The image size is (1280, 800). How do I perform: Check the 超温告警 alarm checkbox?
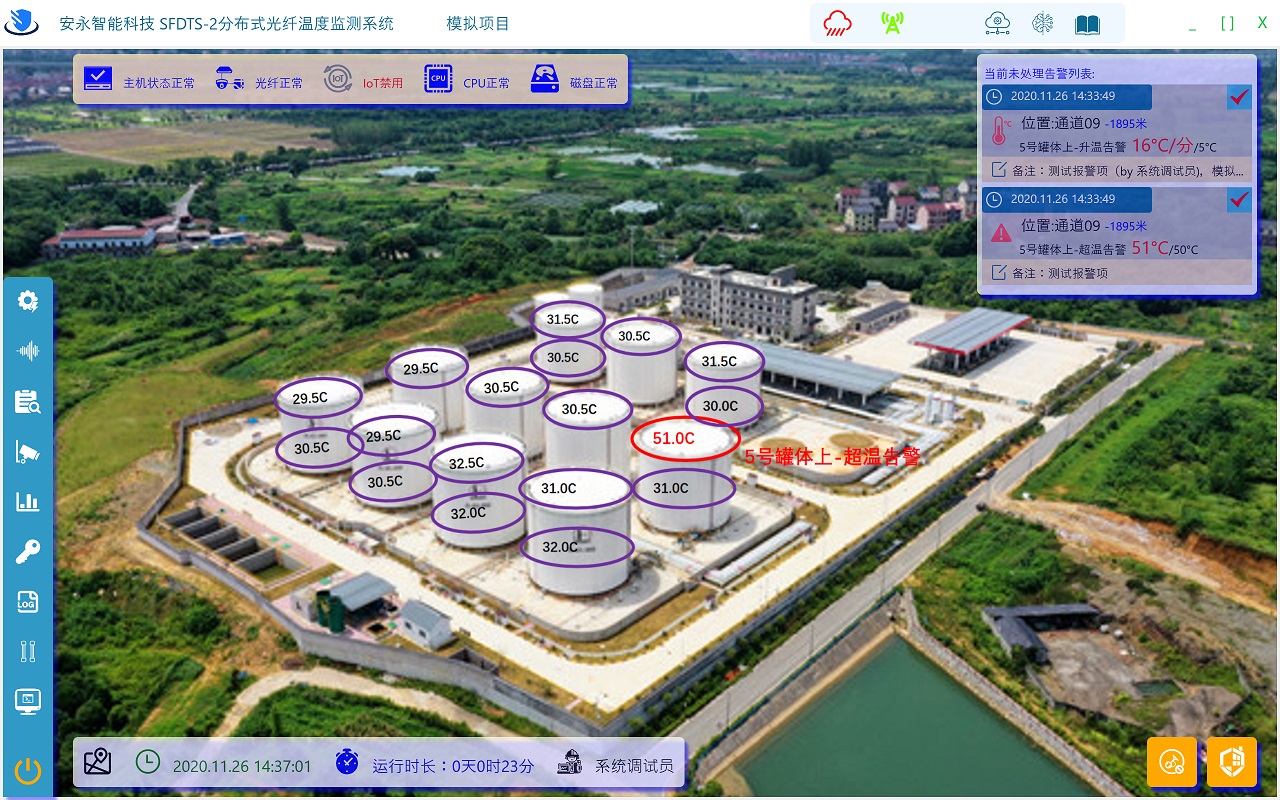1239,199
